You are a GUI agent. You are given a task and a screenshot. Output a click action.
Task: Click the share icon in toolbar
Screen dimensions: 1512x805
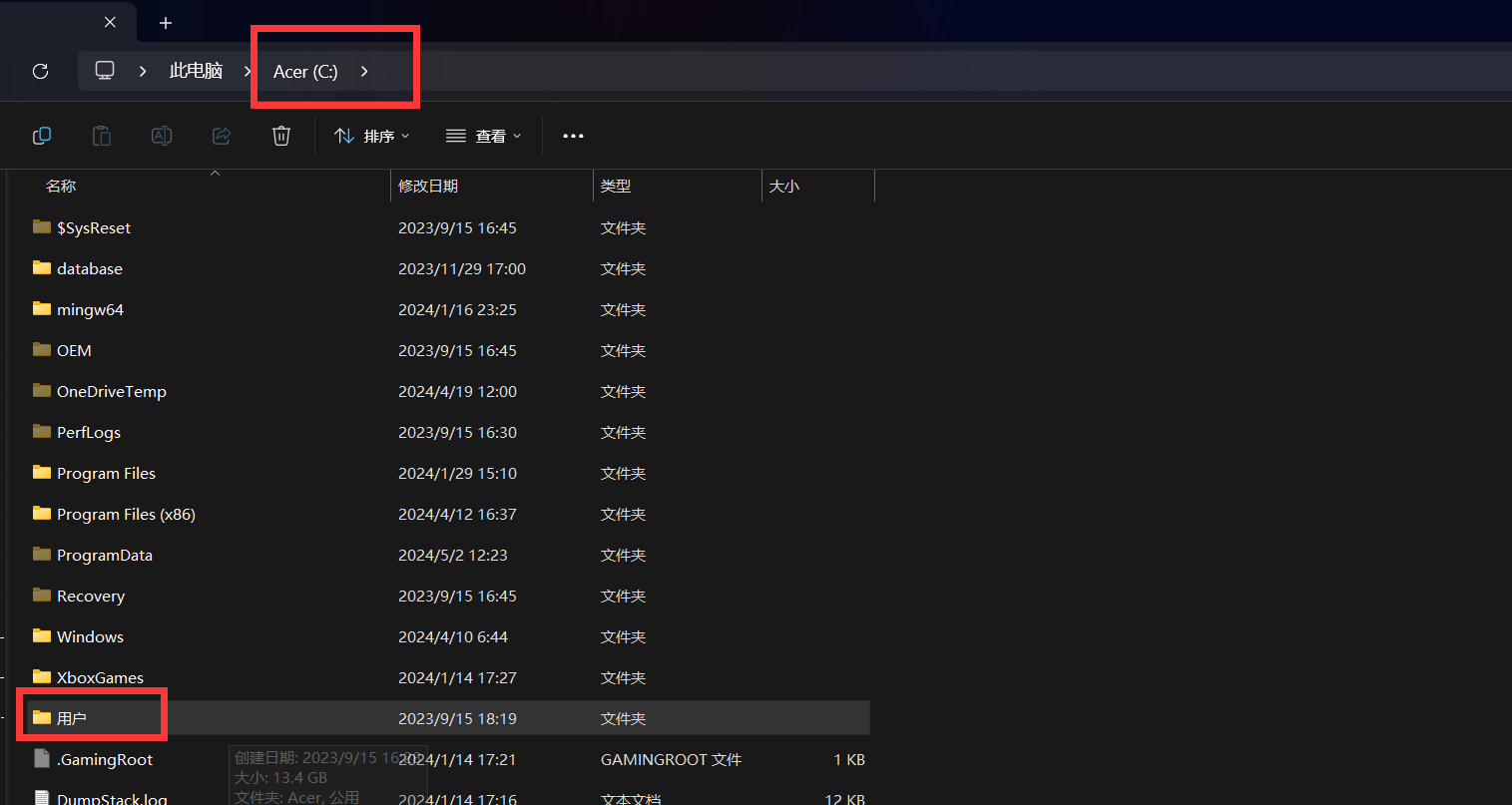click(x=222, y=136)
